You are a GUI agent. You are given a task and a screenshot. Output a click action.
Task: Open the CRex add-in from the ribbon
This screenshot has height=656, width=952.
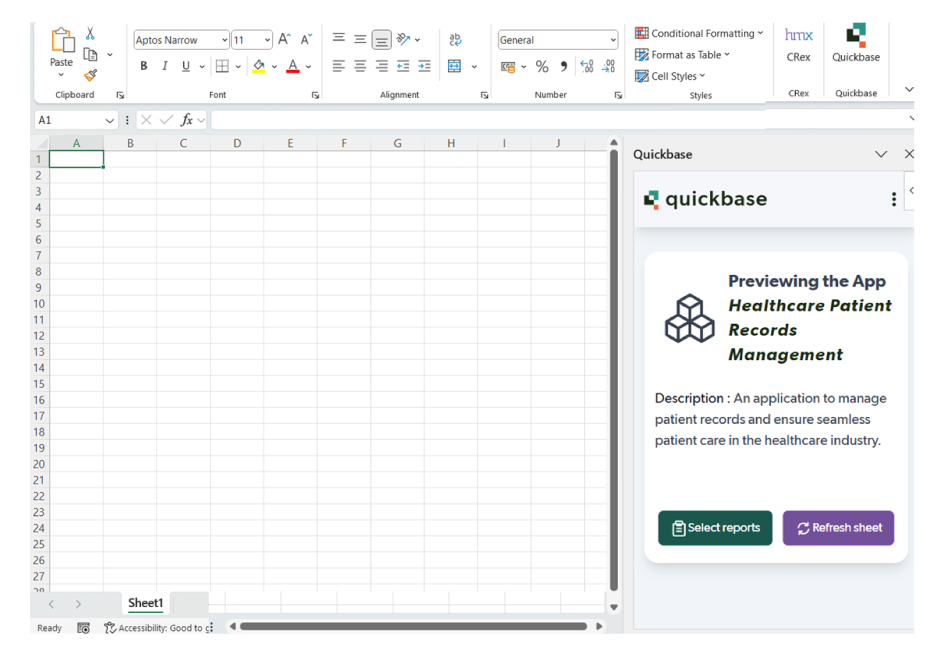798,44
